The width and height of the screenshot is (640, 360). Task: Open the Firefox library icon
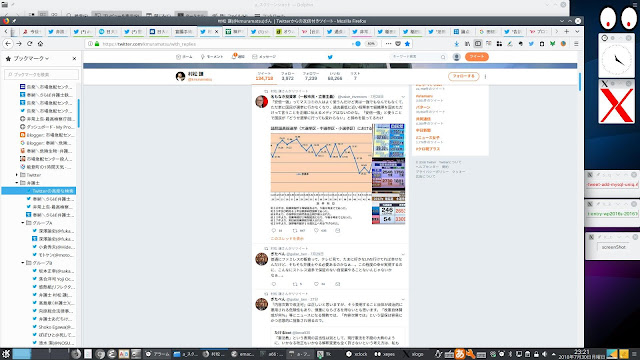pyautogui.click(x=467, y=44)
